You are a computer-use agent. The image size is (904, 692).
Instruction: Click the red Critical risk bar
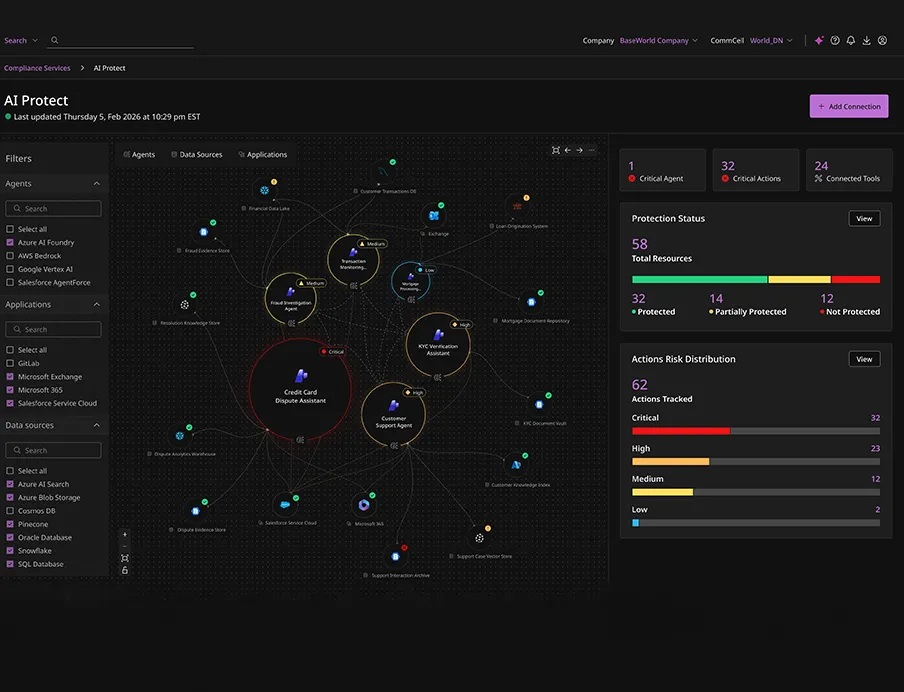click(681, 431)
